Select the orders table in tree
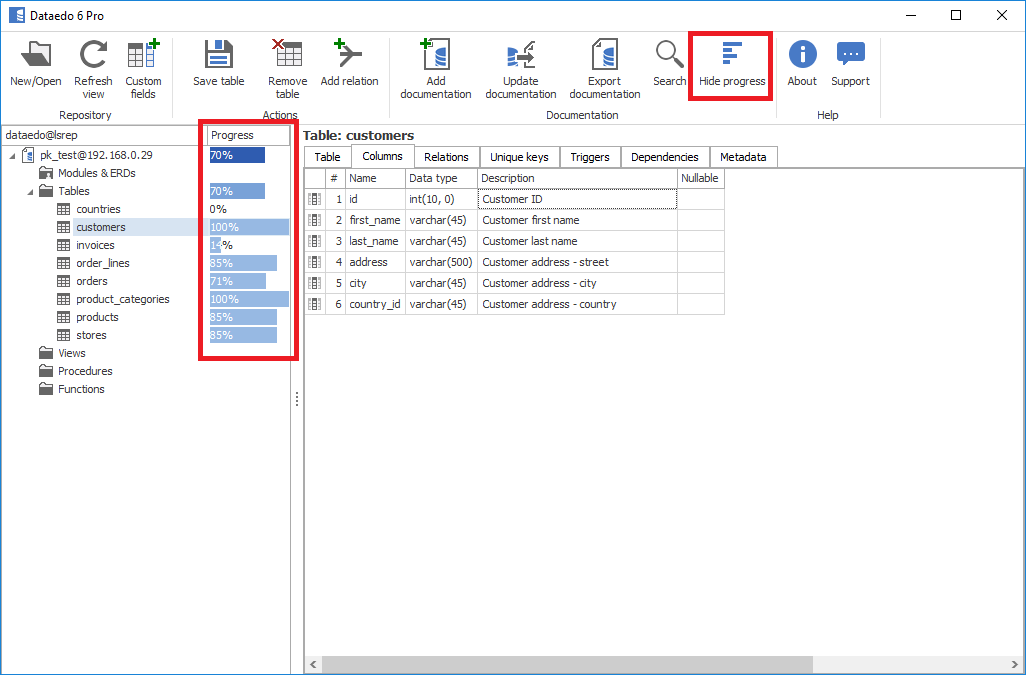 [92, 282]
